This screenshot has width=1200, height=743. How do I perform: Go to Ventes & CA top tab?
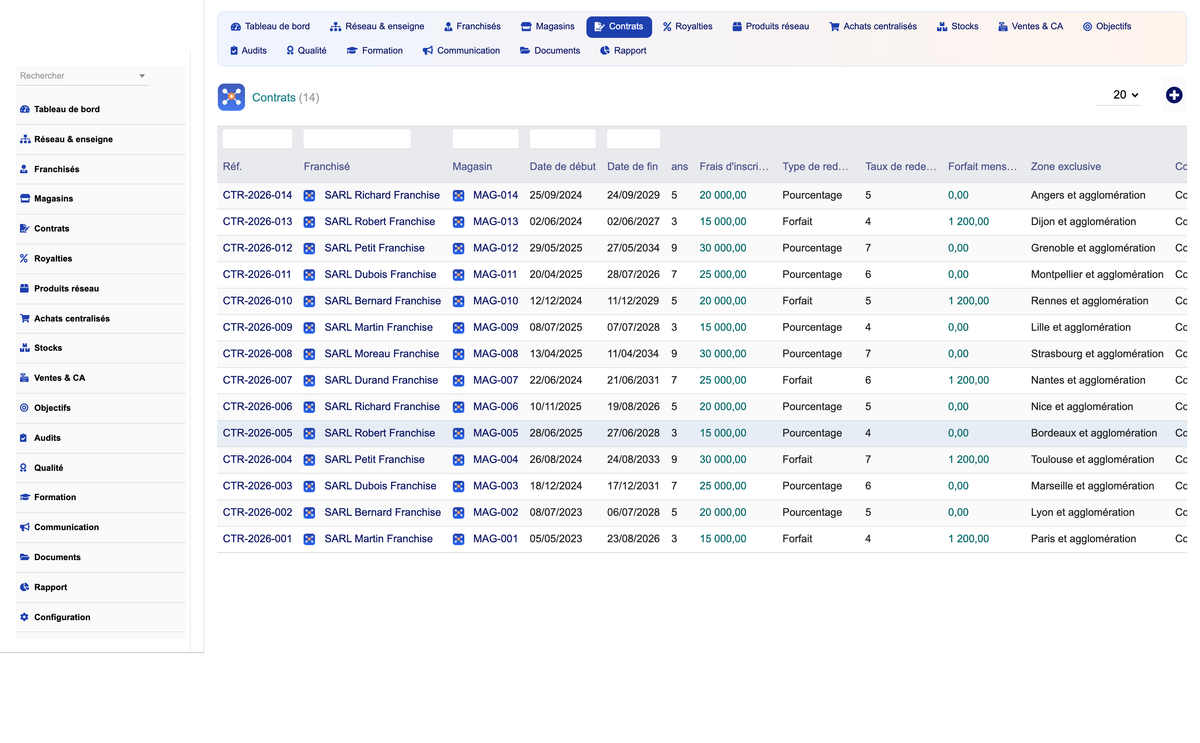tap(1030, 27)
